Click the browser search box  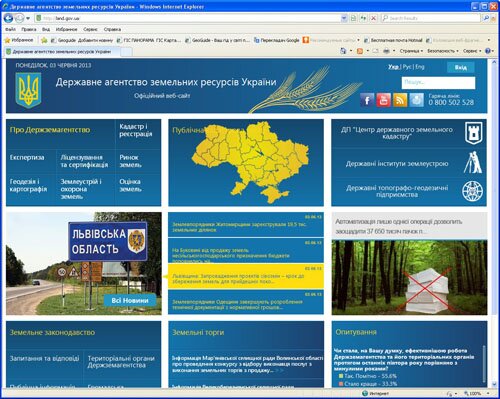click(432, 18)
